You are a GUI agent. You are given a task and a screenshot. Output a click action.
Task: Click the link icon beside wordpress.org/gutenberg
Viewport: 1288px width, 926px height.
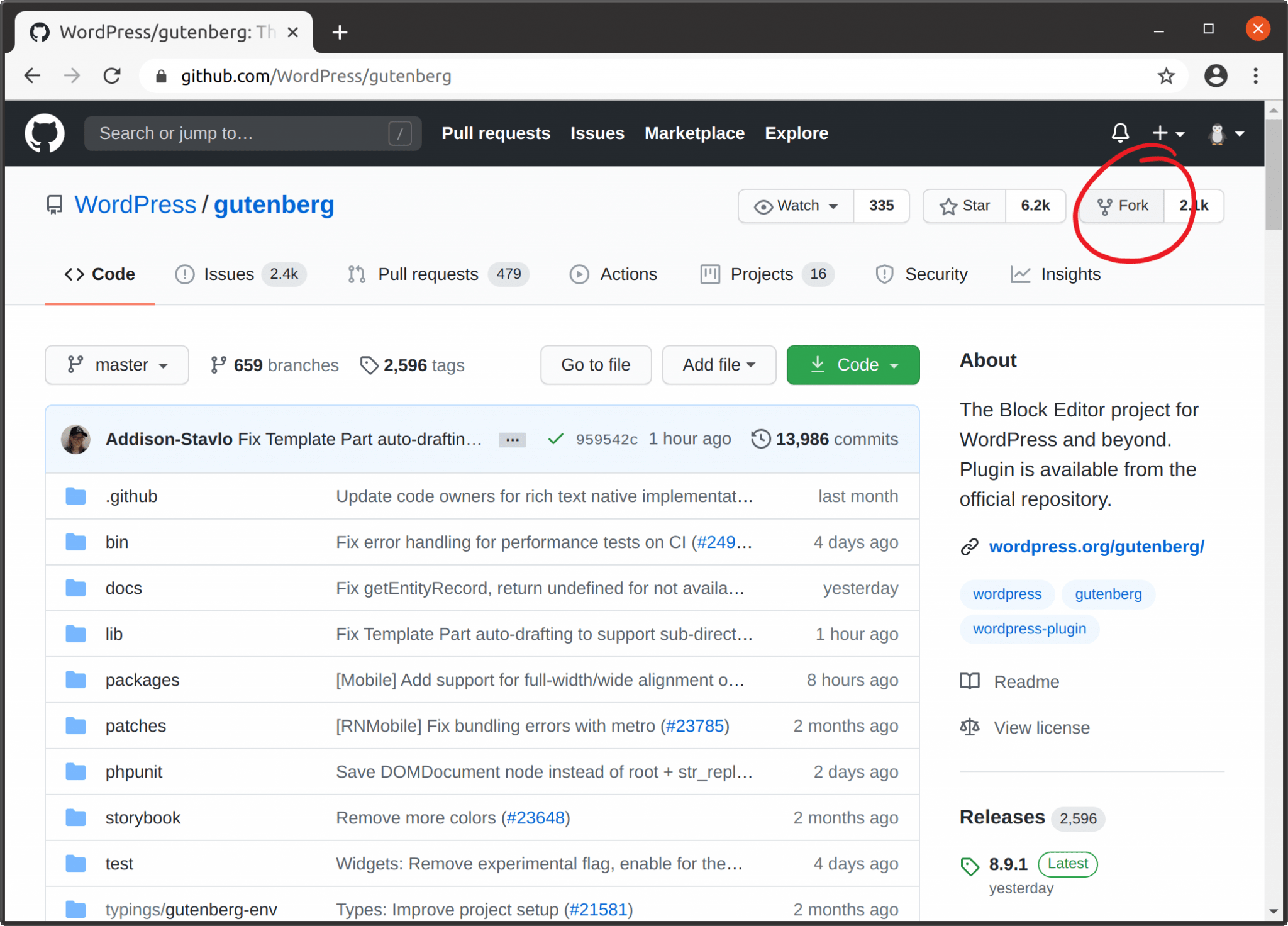point(969,547)
